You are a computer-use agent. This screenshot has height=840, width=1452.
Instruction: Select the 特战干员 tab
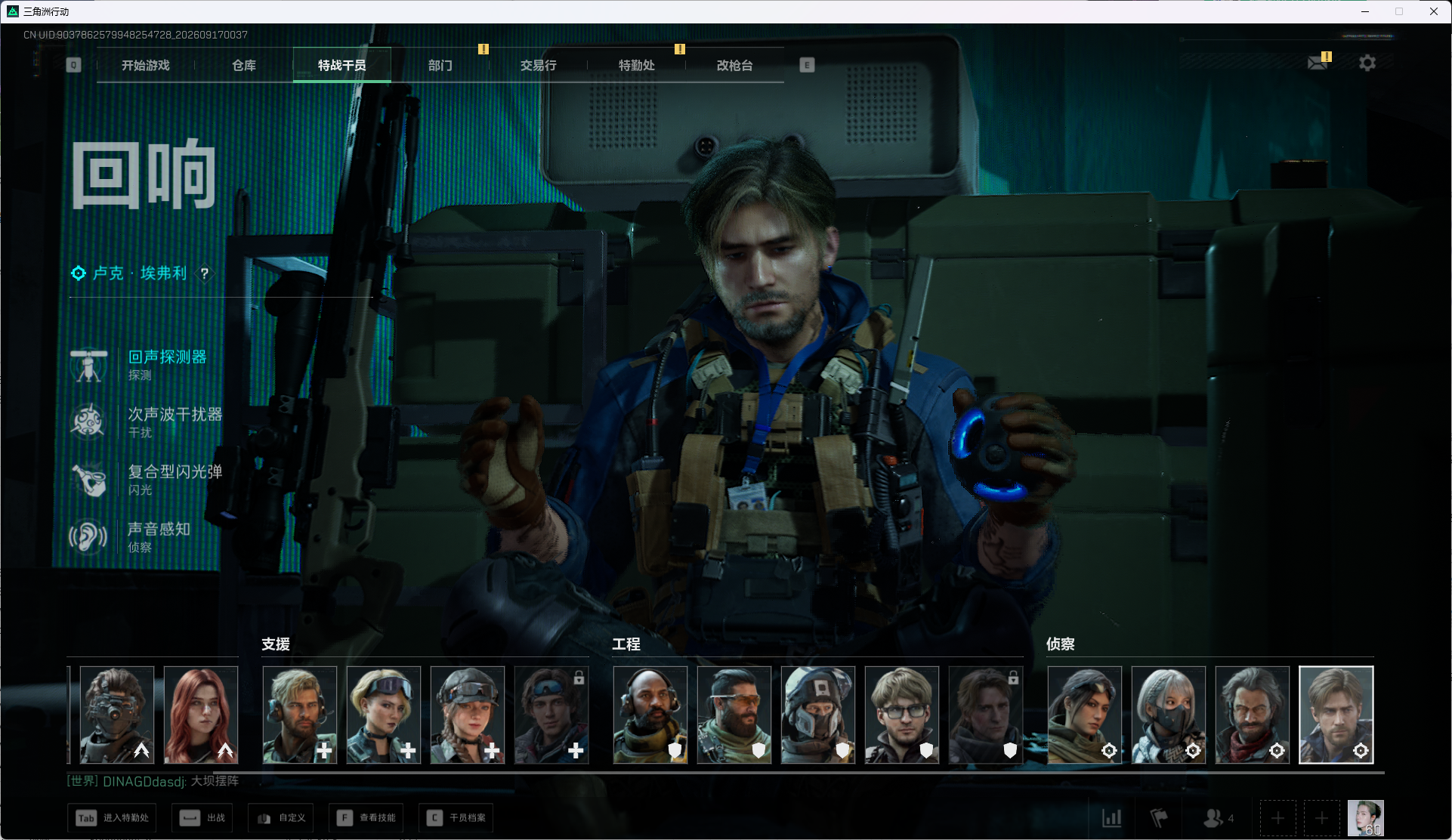coord(342,66)
